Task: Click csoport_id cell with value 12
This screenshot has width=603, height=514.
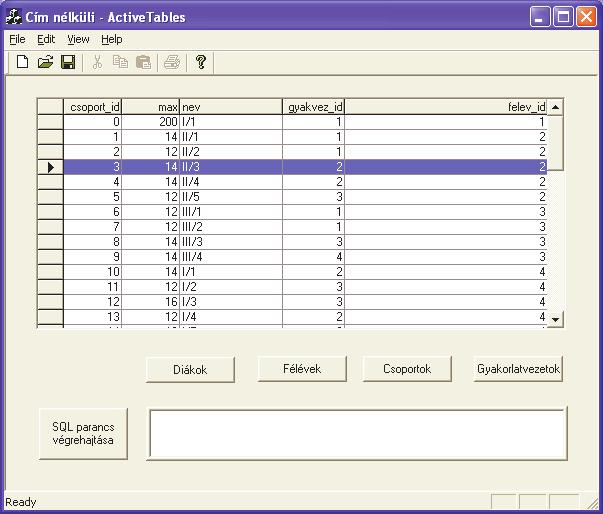Action: tap(93, 302)
